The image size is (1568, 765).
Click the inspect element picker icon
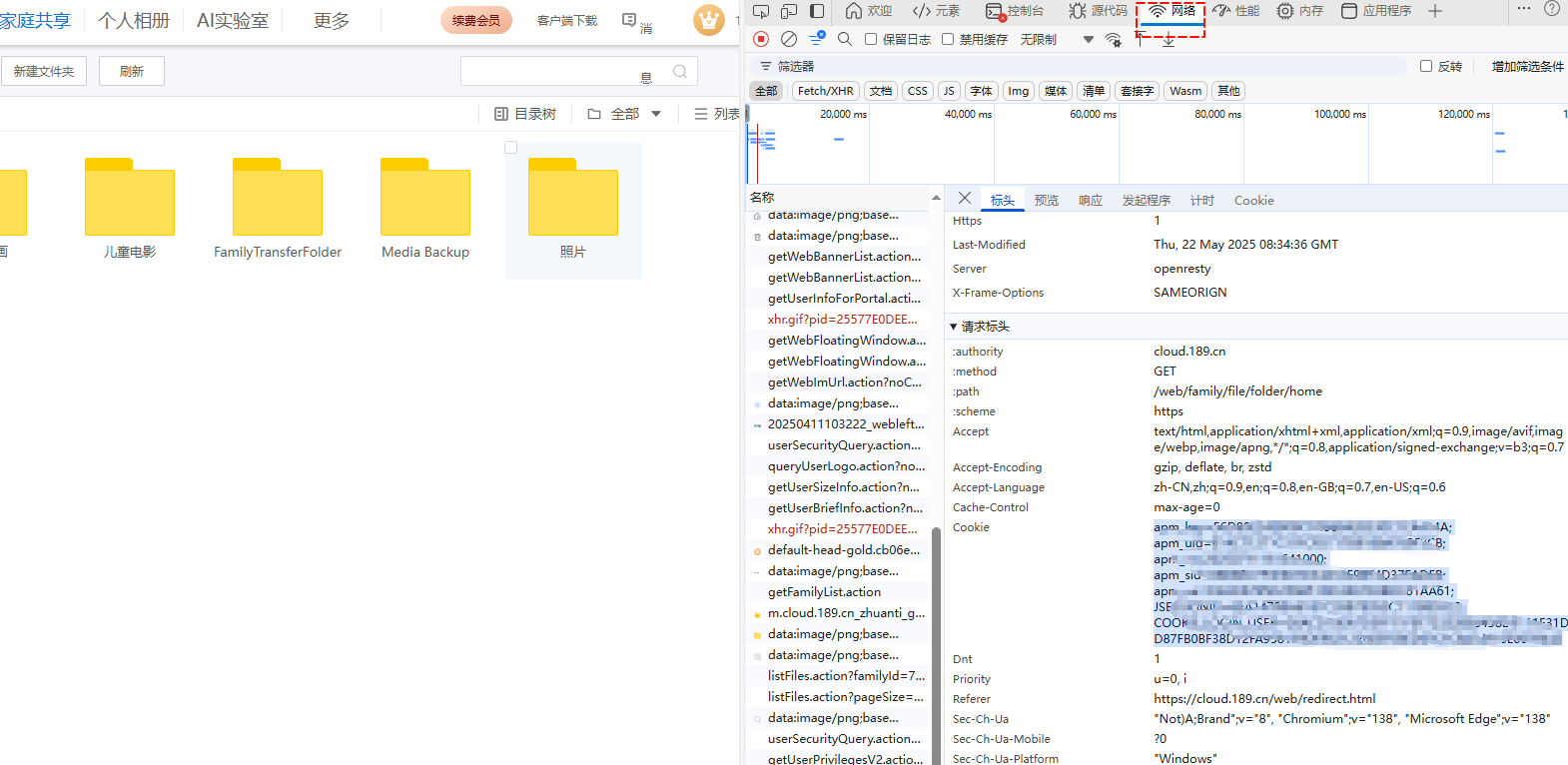pos(761,11)
